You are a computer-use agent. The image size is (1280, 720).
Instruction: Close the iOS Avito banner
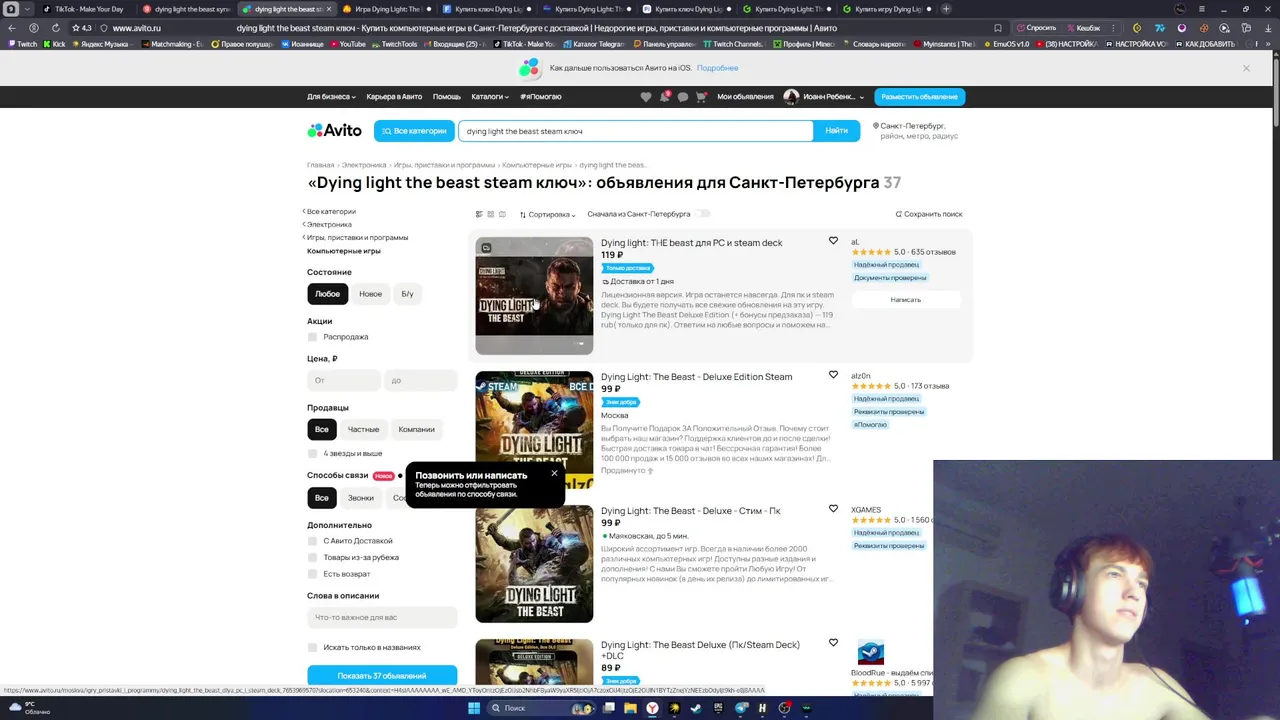pos(1246,68)
